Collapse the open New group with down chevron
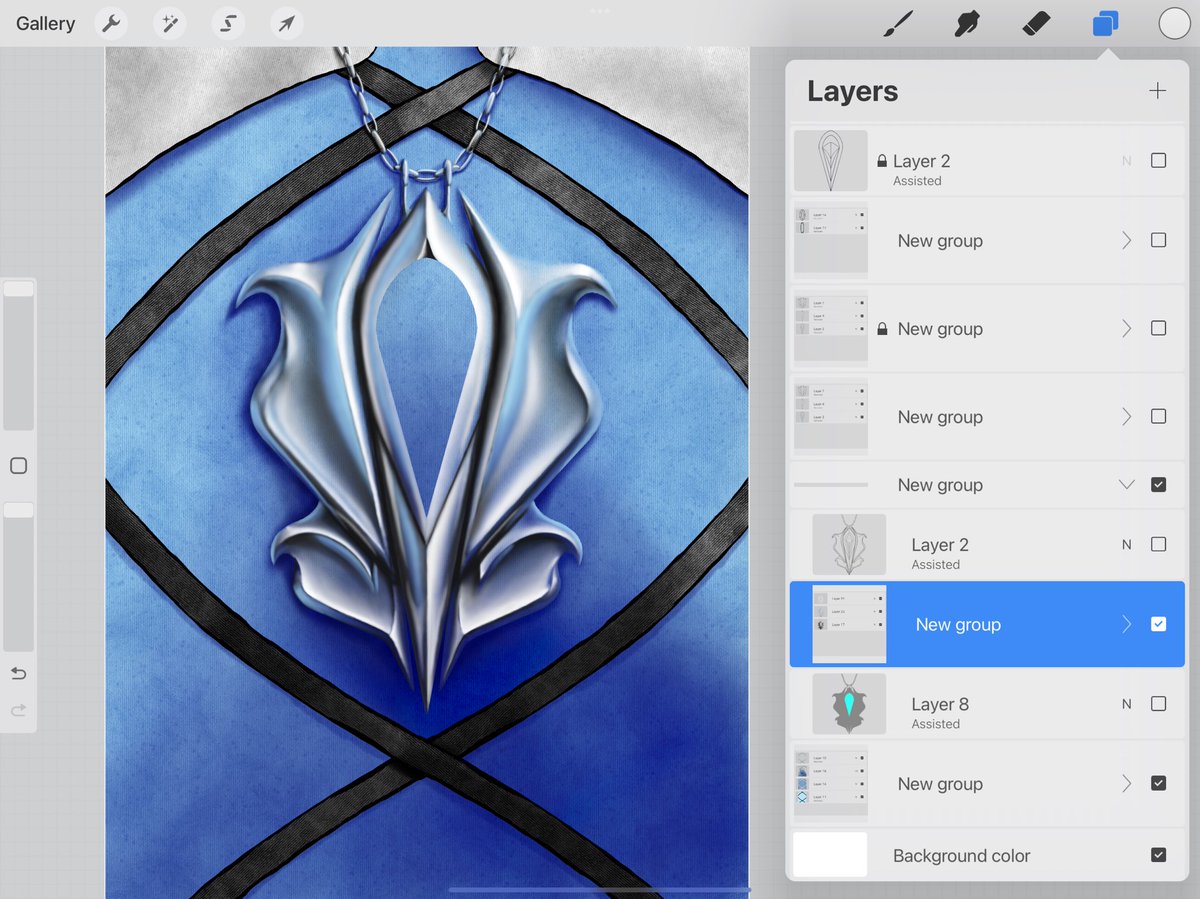This screenshot has width=1200, height=899. (1127, 485)
